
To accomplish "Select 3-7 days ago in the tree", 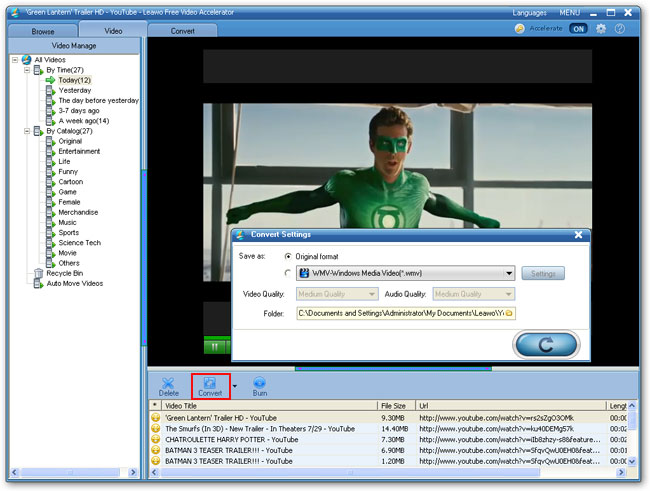I will 79,111.
